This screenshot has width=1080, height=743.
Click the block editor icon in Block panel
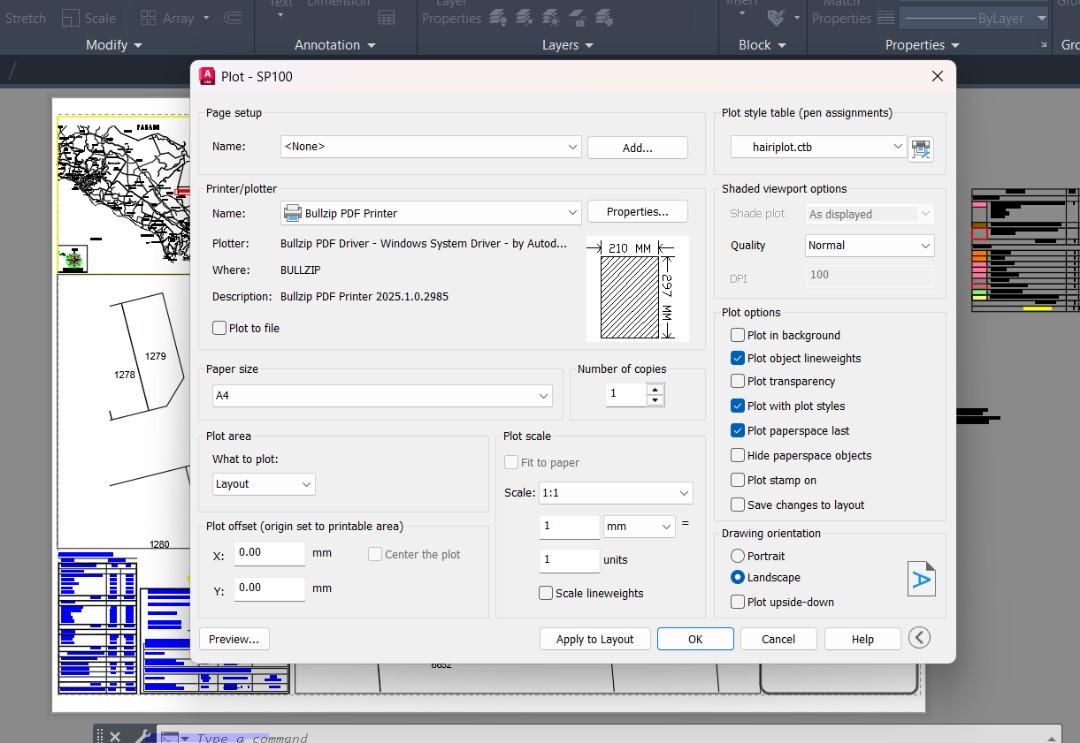coord(776,18)
